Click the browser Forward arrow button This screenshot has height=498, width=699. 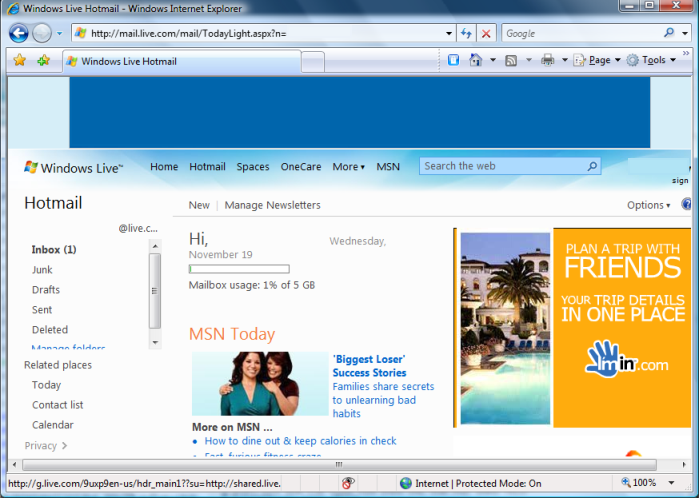[42, 33]
